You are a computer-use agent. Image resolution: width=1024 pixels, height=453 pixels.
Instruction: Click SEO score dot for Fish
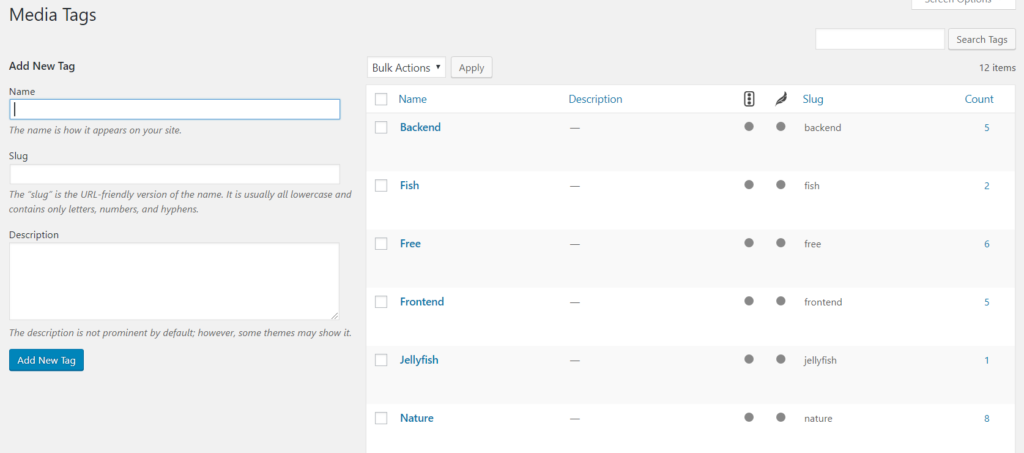click(749, 185)
